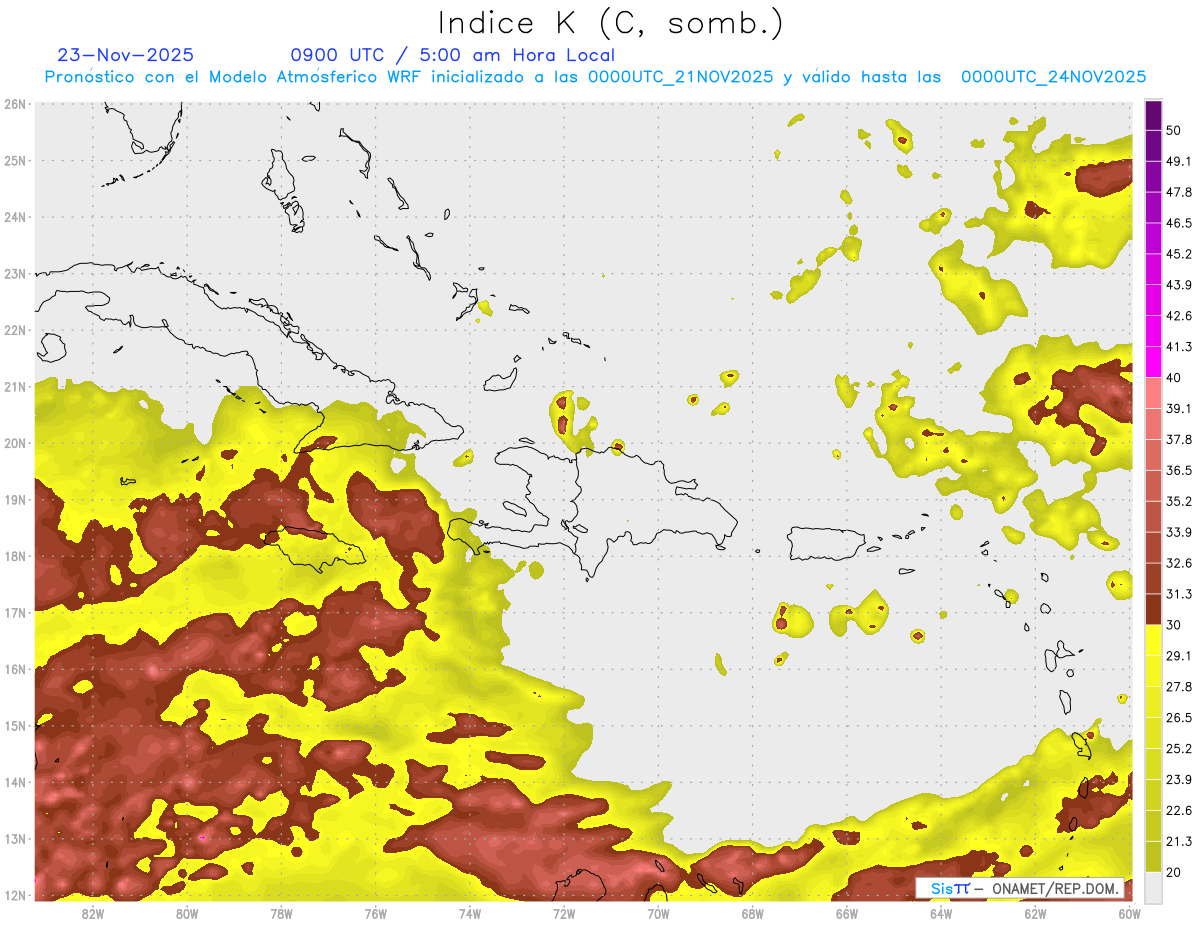This screenshot has height=927, width=1200.
Task: Click the '78W' longitude label
Action: [x=281, y=913]
